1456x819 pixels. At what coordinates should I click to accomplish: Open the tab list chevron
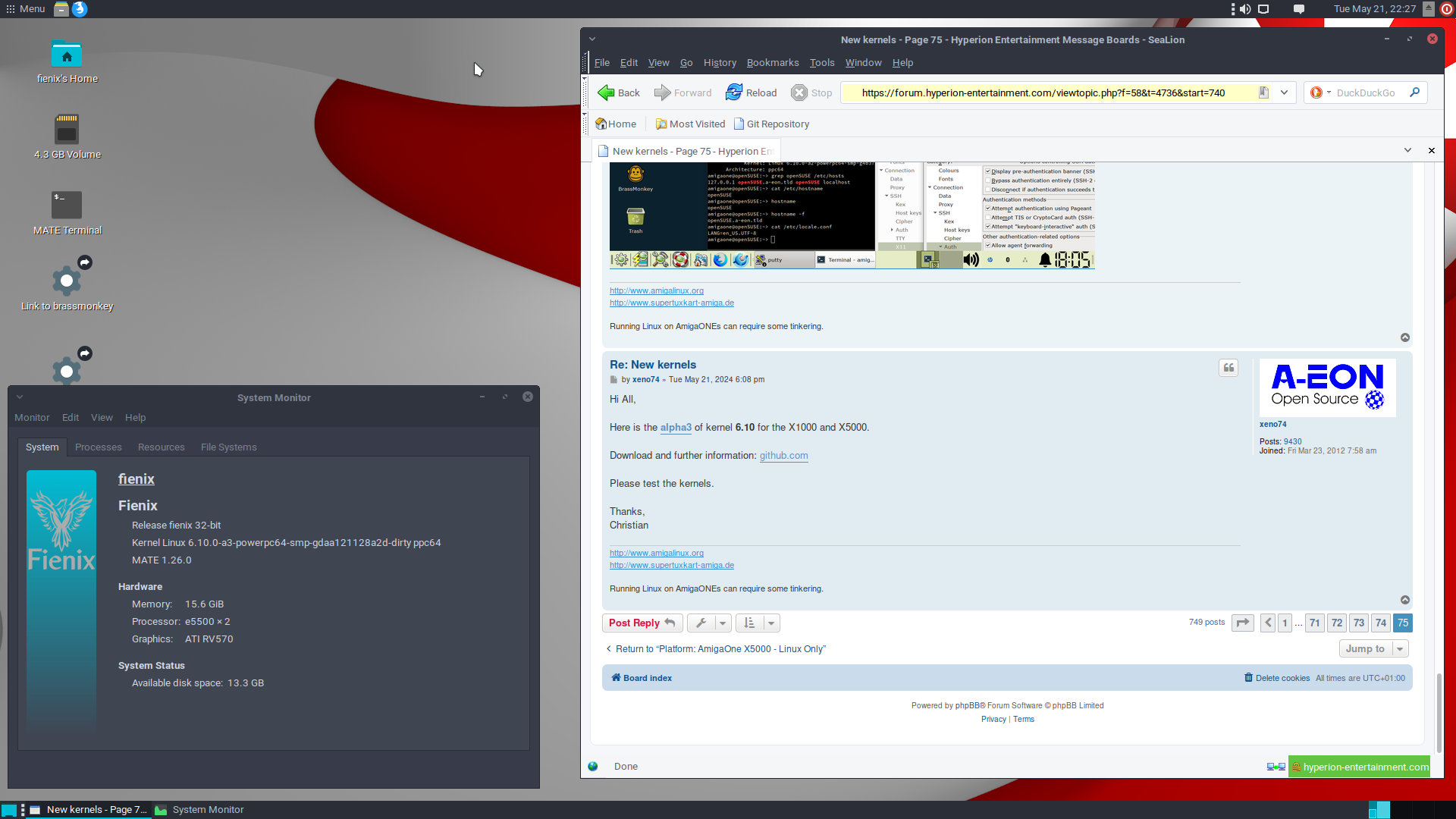pyautogui.click(x=1407, y=150)
